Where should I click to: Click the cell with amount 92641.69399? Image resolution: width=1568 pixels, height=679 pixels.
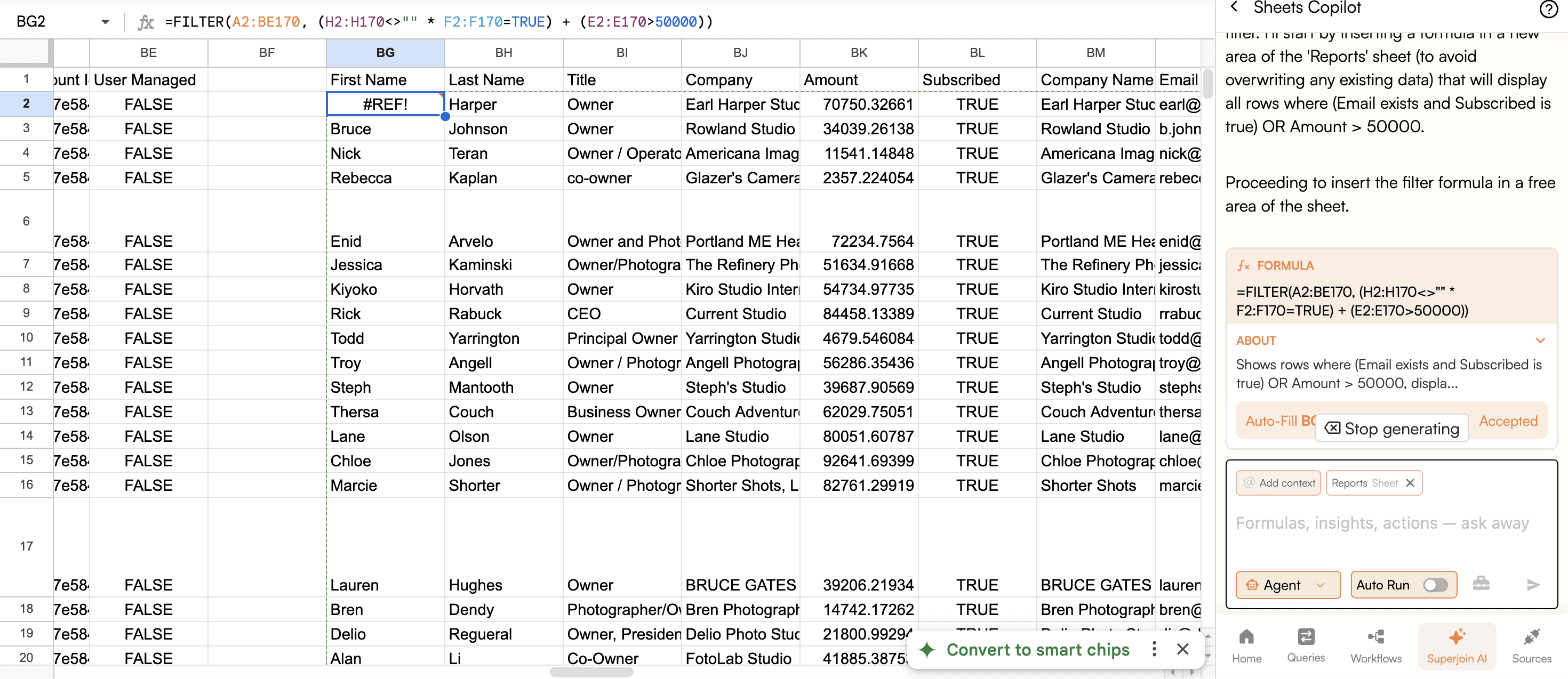tap(859, 460)
